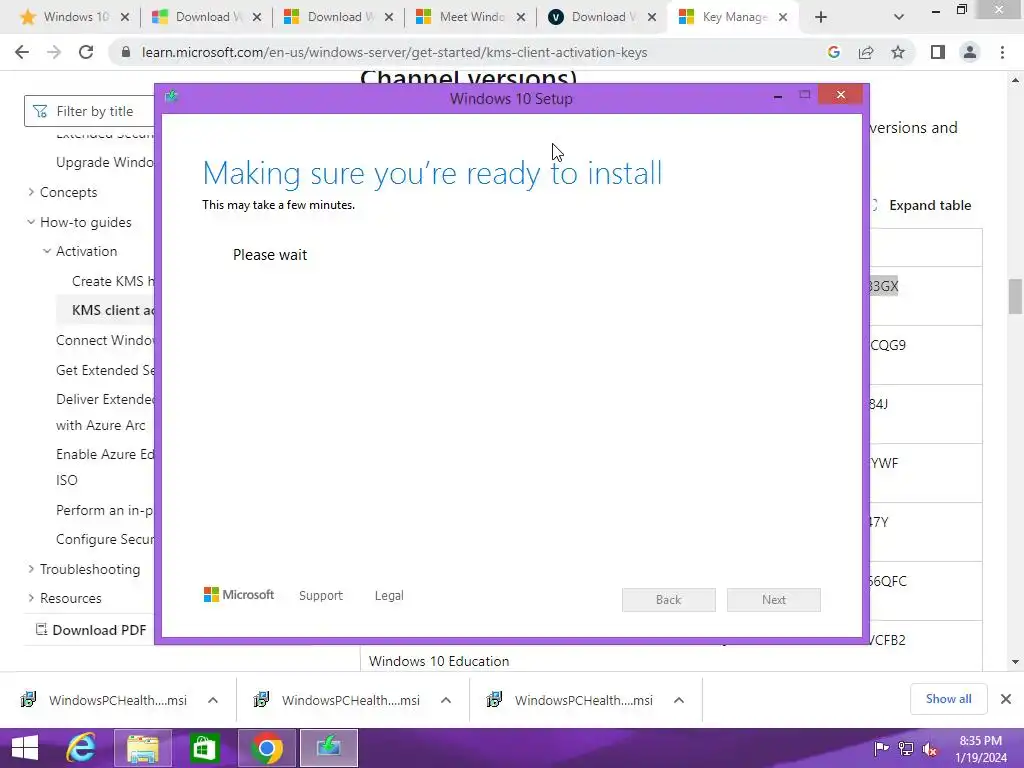
Task: Click the page vertical scrollbar thumb
Action: pos(1015,296)
